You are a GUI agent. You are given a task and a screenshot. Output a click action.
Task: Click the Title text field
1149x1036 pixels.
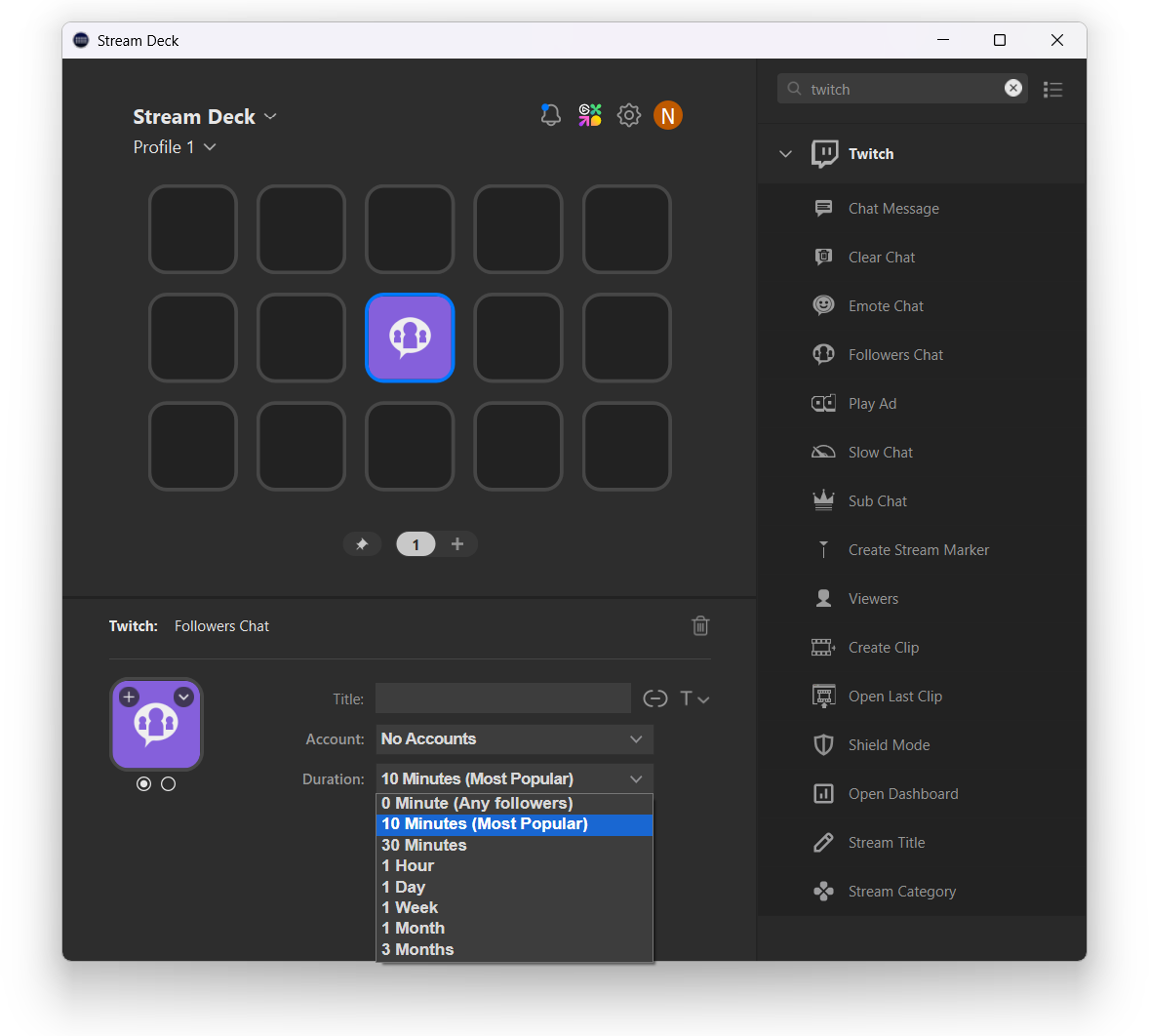pyautogui.click(x=502, y=698)
